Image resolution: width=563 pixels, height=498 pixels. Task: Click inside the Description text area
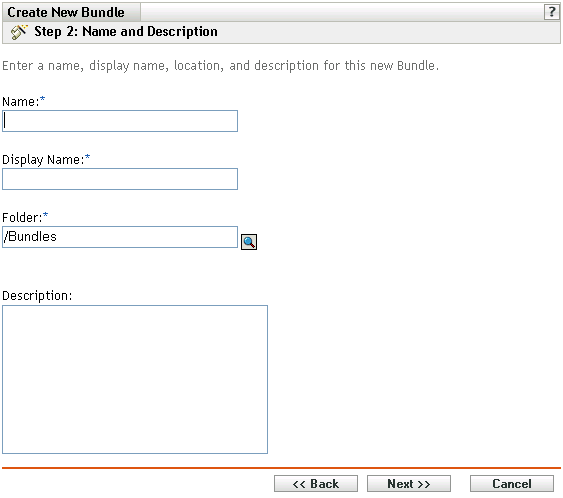[x=135, y=380]
